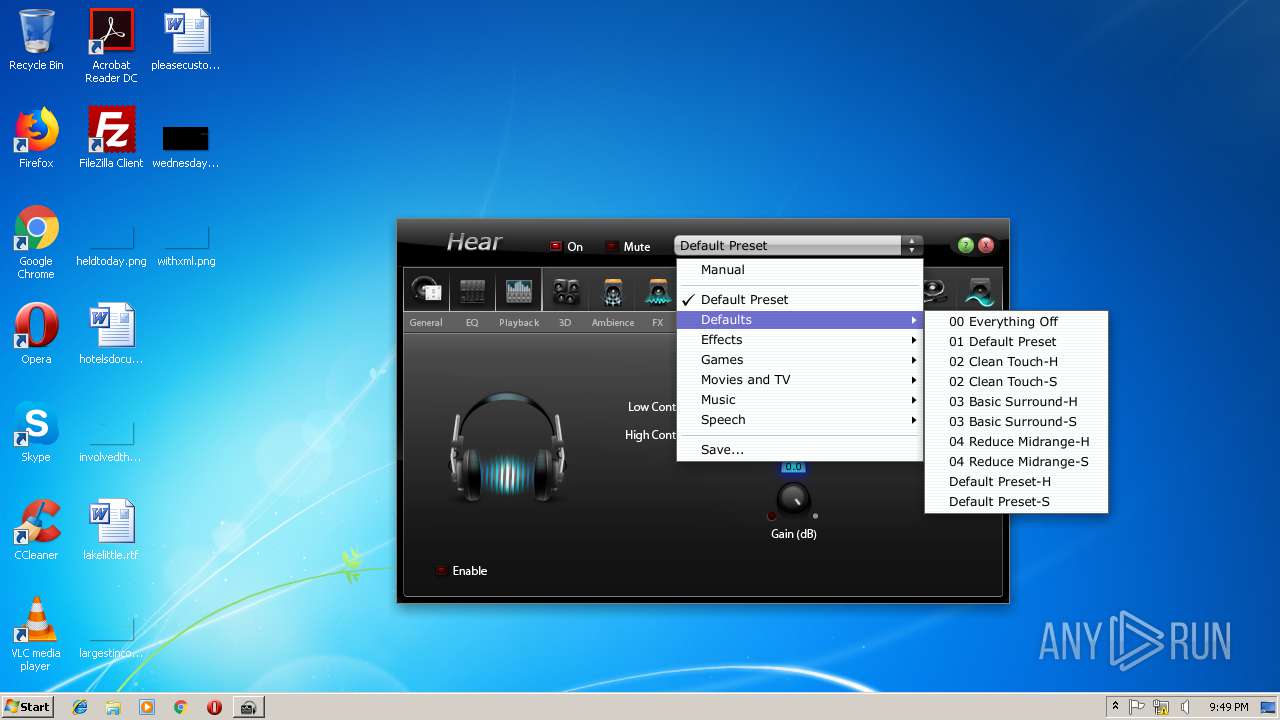Screen dimensions: 1280x720
Task: Expand the Games submenu
Action: click(799, 360)
